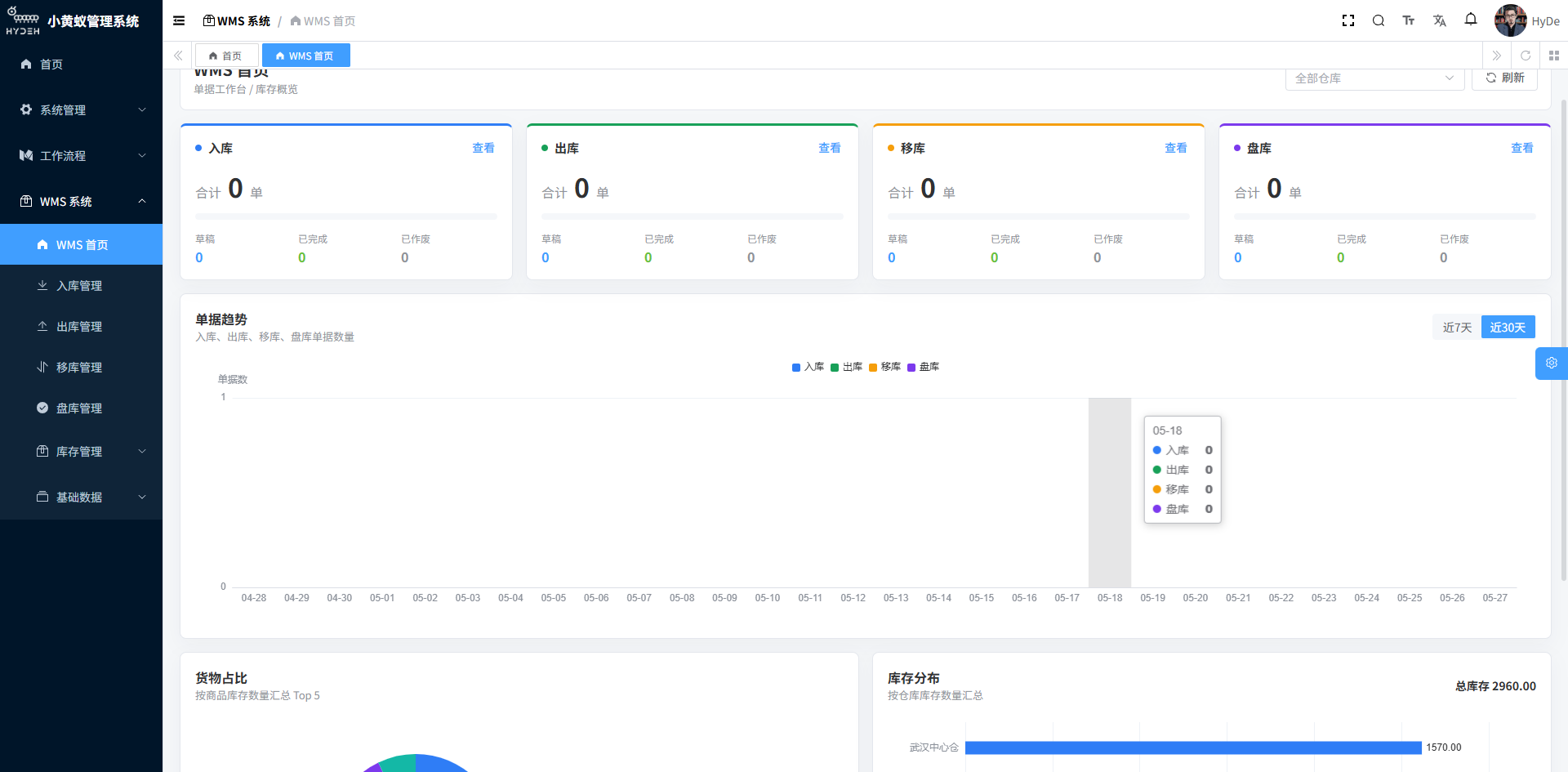Click the 单据趋势 section title
The image size is (1568, 772).
coord(221,319)
